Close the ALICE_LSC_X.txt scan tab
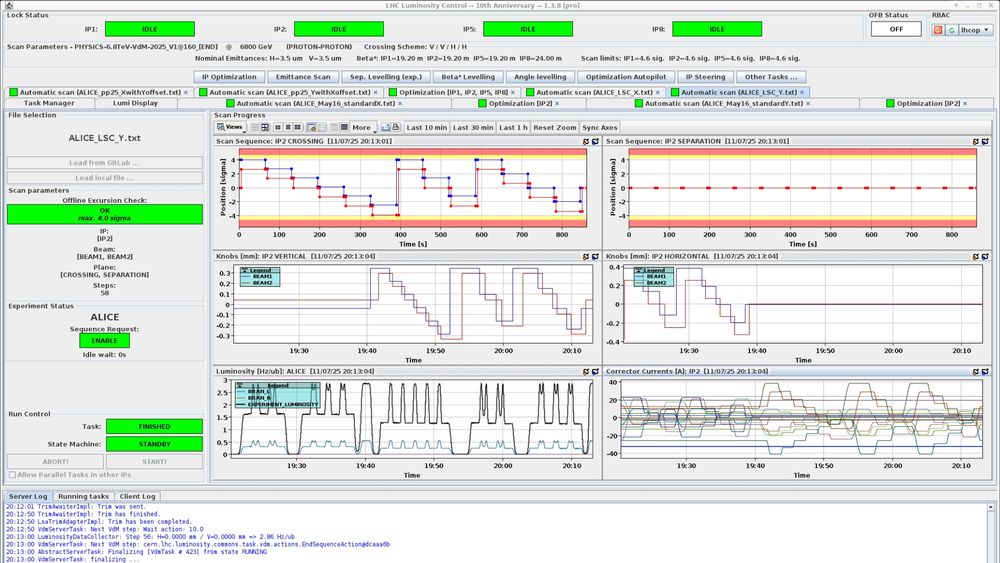Image resolution: width=1000 pixels, height=563 pixels. [658, 92]
